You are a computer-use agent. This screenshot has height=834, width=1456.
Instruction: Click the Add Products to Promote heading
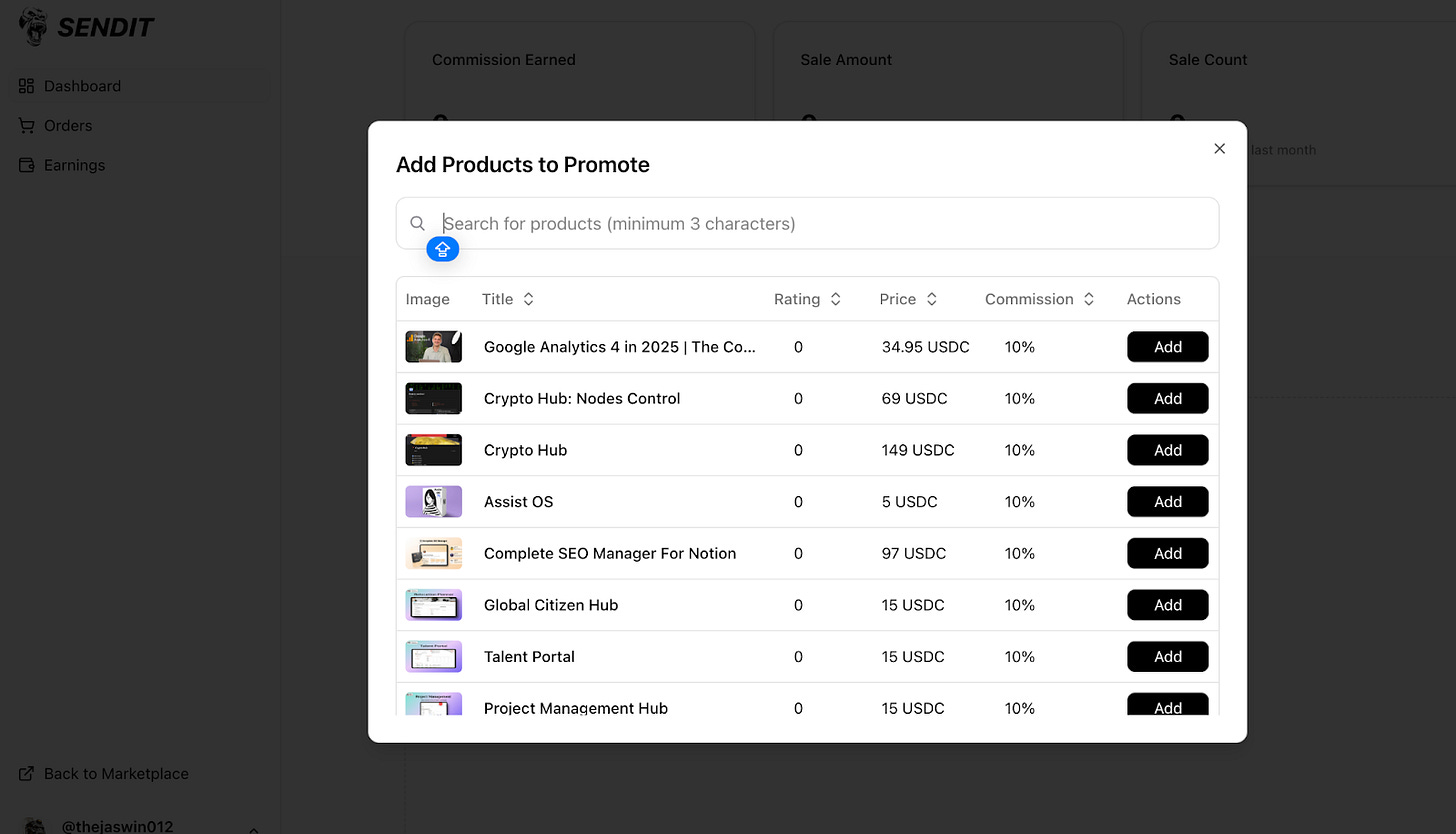tap(523, 165)
